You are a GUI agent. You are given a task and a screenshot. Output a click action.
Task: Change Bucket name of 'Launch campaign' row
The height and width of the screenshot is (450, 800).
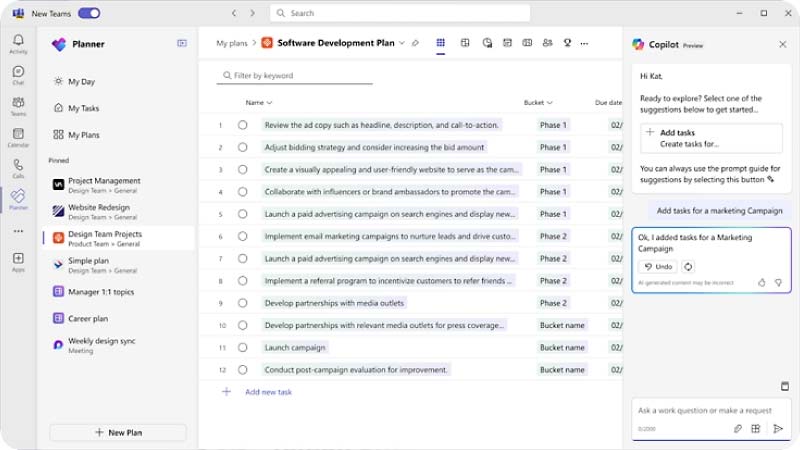(x=562, y=347)
